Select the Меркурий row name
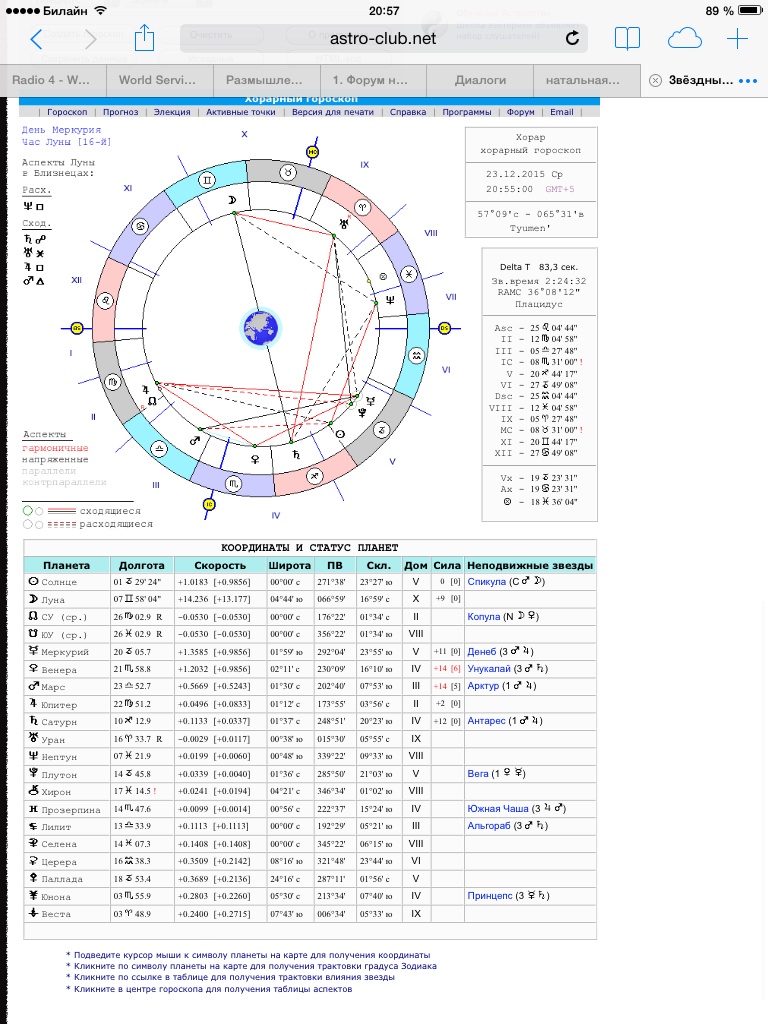 point(65,652)
